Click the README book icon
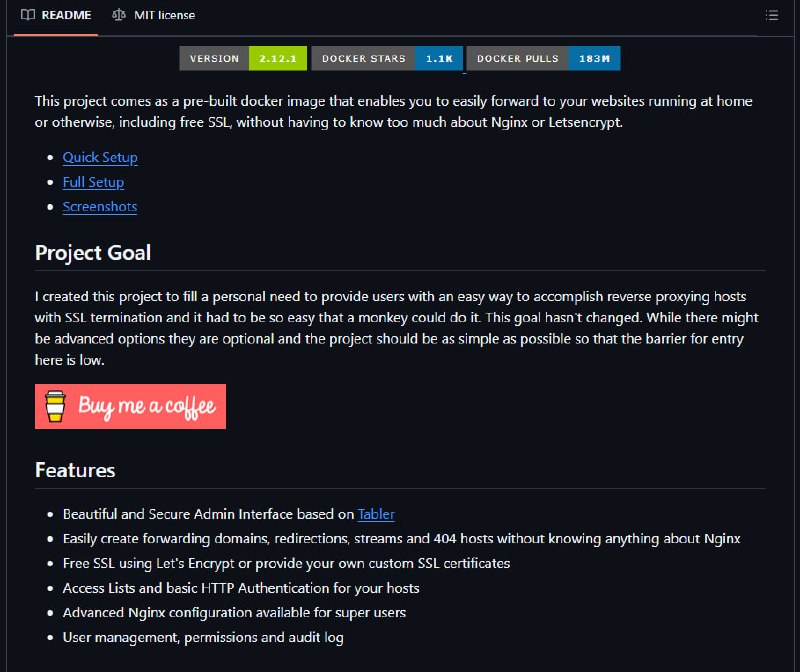The image size is (800, 672). 28,15
